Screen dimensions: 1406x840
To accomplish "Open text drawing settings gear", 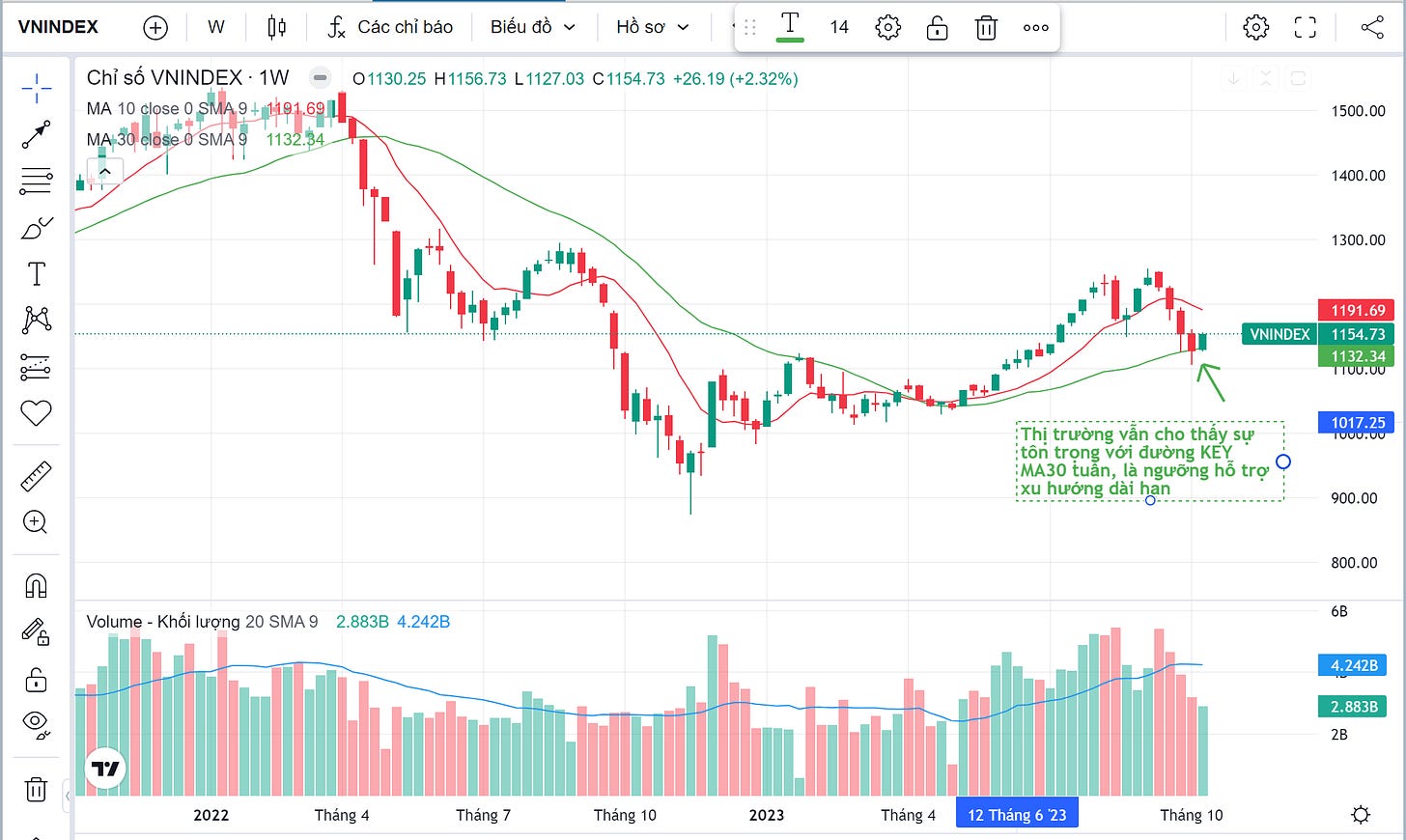I will click(887, 27).
